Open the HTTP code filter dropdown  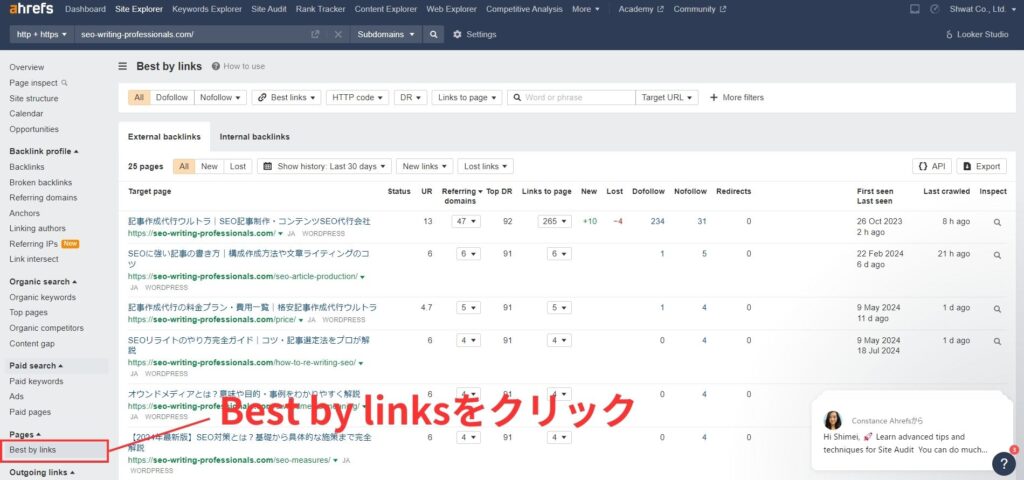click(x=357, y=97)
